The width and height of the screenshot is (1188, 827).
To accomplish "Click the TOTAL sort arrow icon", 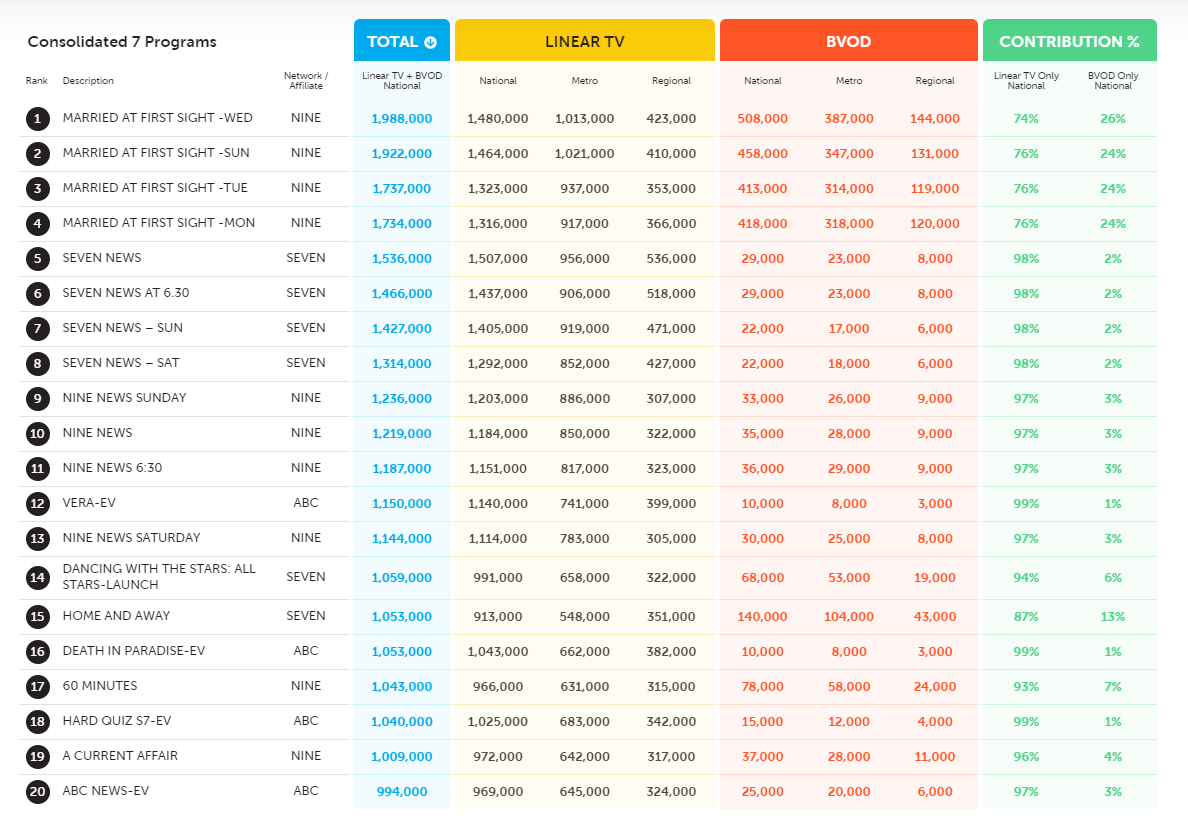I will tap(431, 42).
